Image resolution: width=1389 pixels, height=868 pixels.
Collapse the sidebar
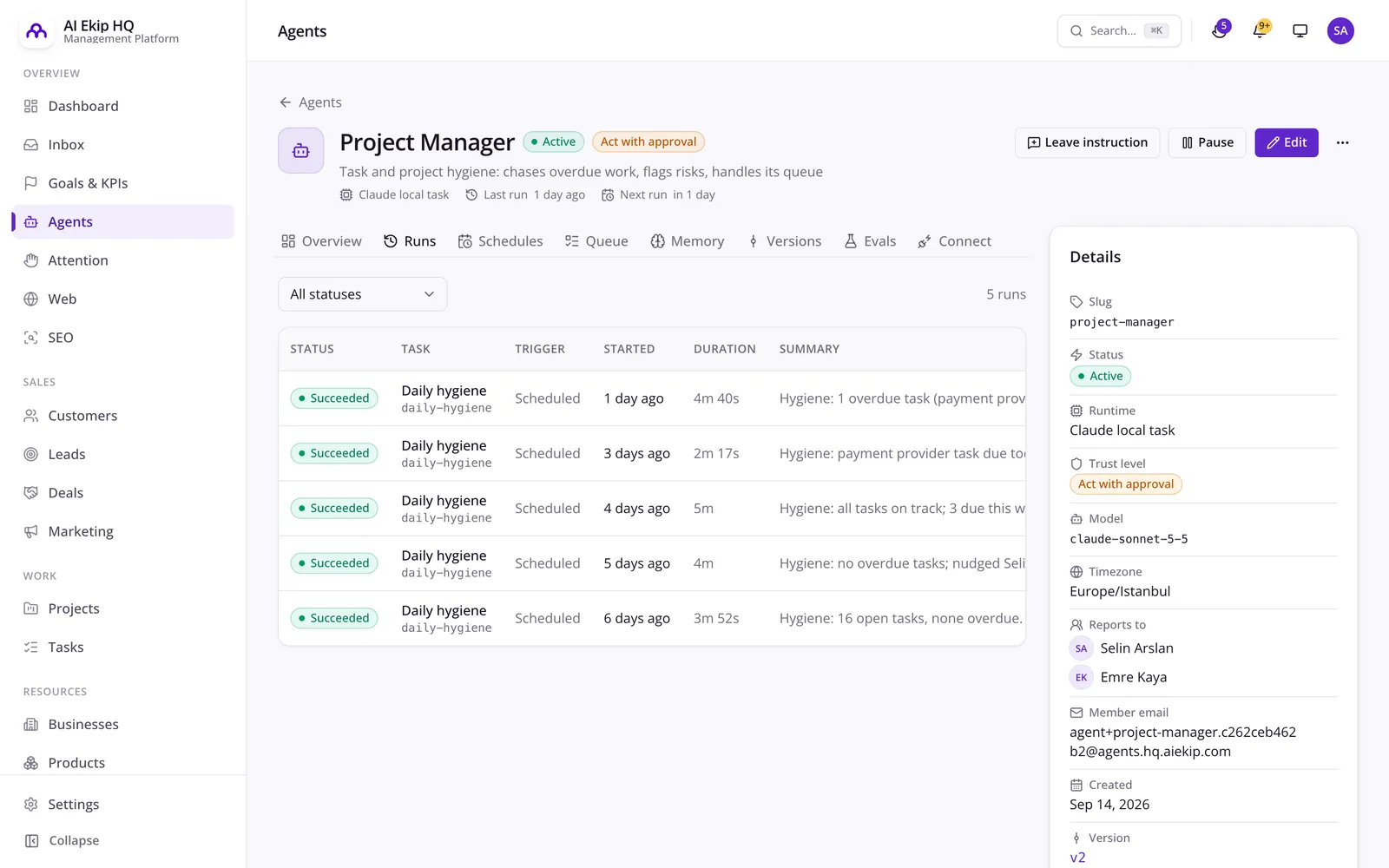point(123,841)
